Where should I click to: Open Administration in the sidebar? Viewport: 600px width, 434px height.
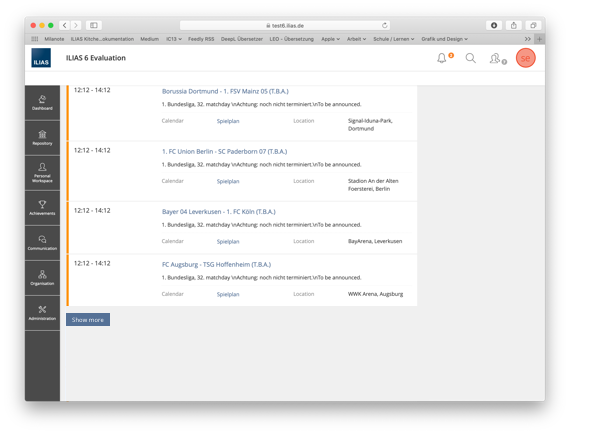pyautogui.click(x=42, y=313)
